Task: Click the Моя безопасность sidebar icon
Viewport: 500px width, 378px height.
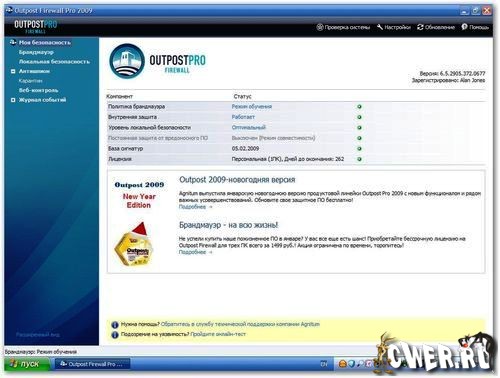Action: (13, 42)
